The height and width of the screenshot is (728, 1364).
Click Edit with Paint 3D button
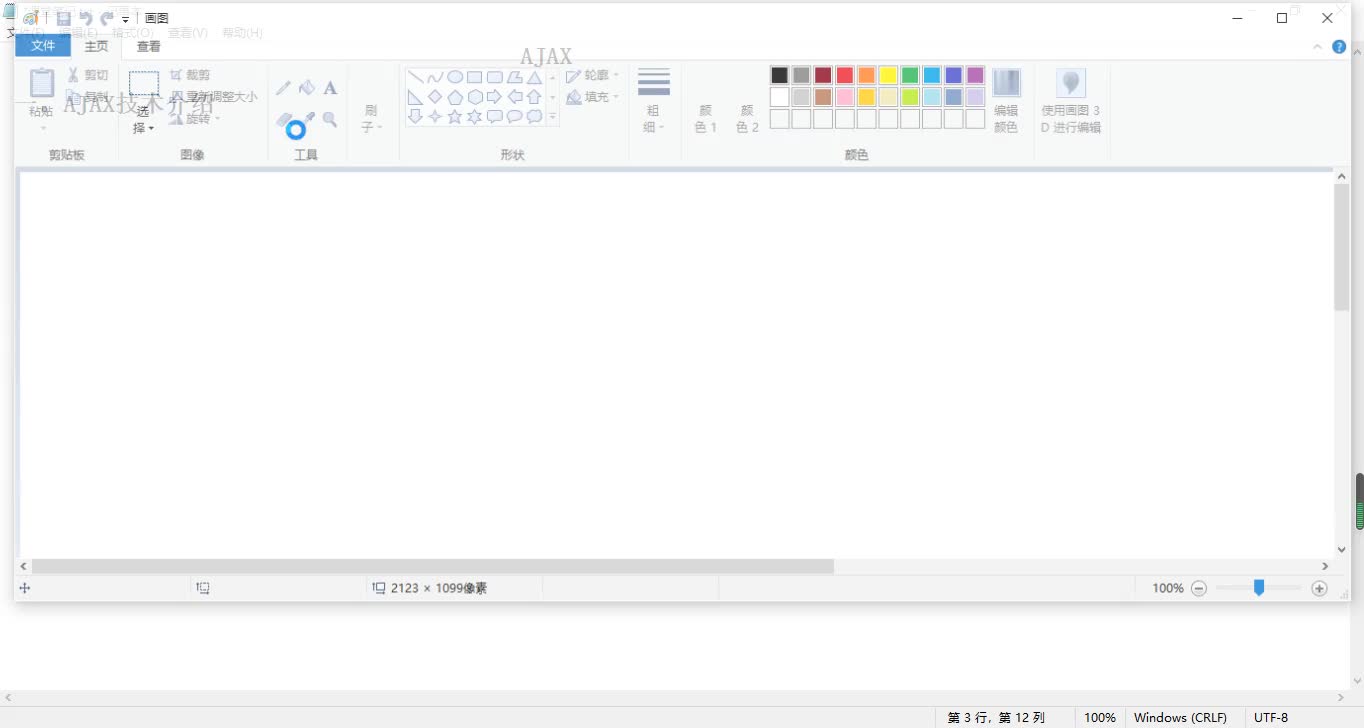tap(1071, 101)
